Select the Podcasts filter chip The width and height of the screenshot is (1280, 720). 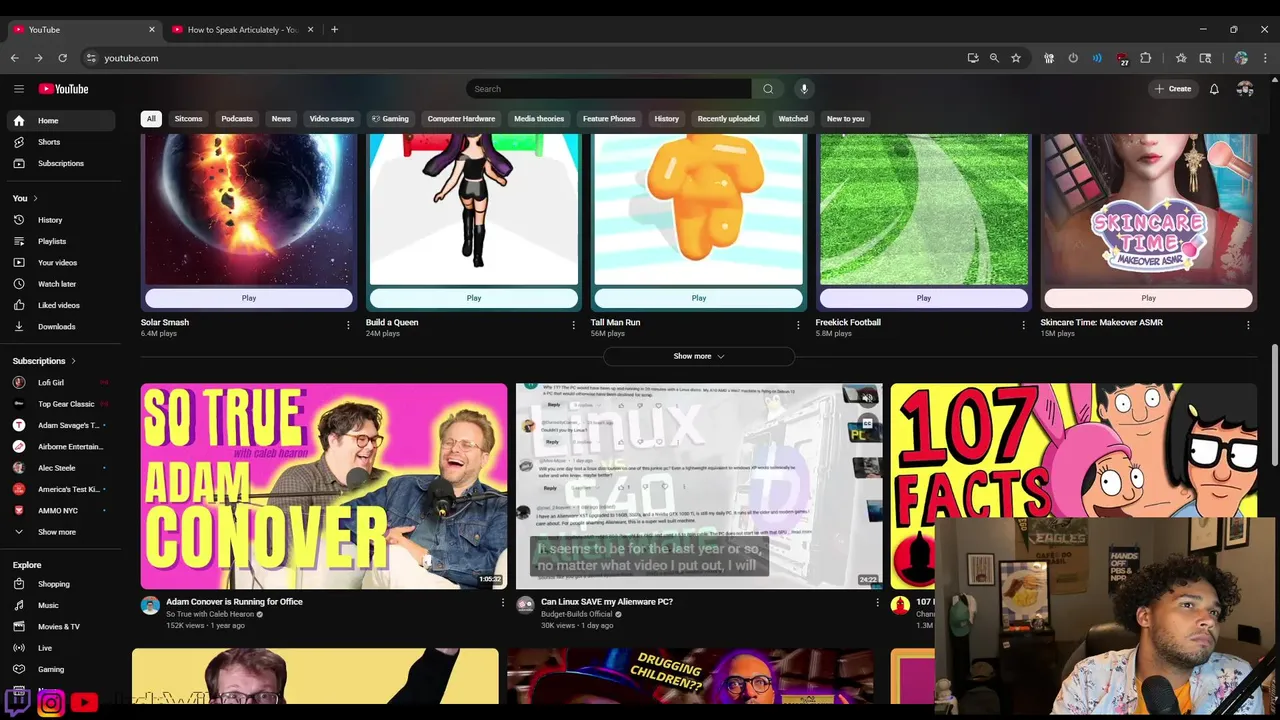coord(237,119)
